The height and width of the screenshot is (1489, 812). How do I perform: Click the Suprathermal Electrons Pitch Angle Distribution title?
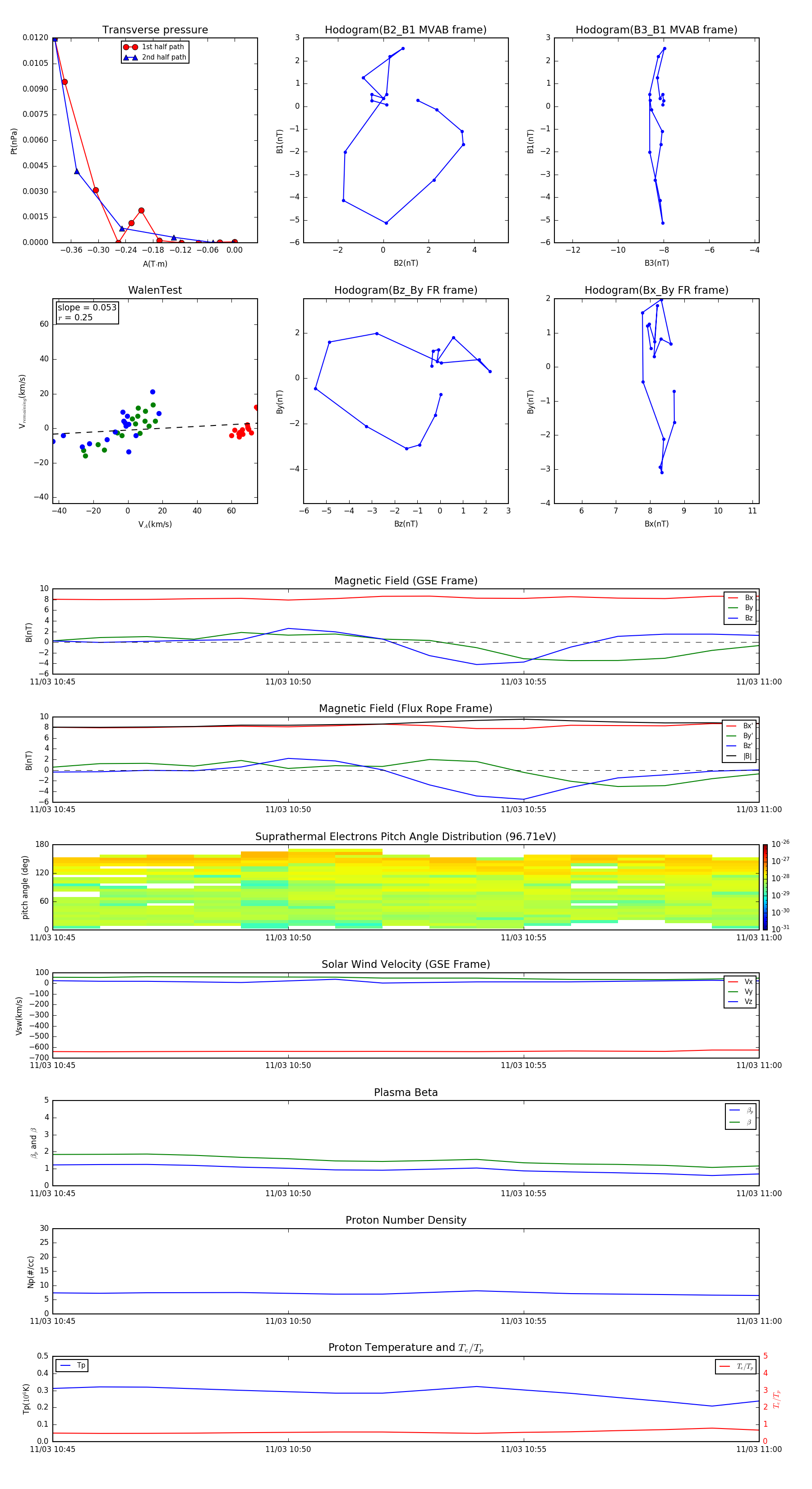406,837
